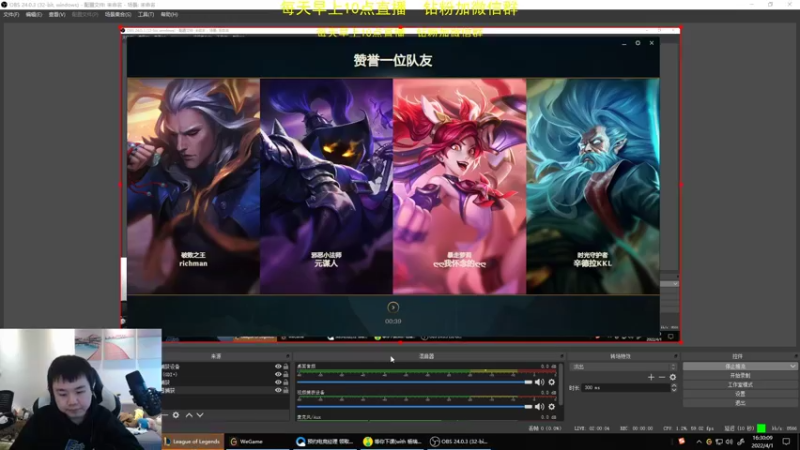Click the green stream status indicator square

[x=761, y=429]
